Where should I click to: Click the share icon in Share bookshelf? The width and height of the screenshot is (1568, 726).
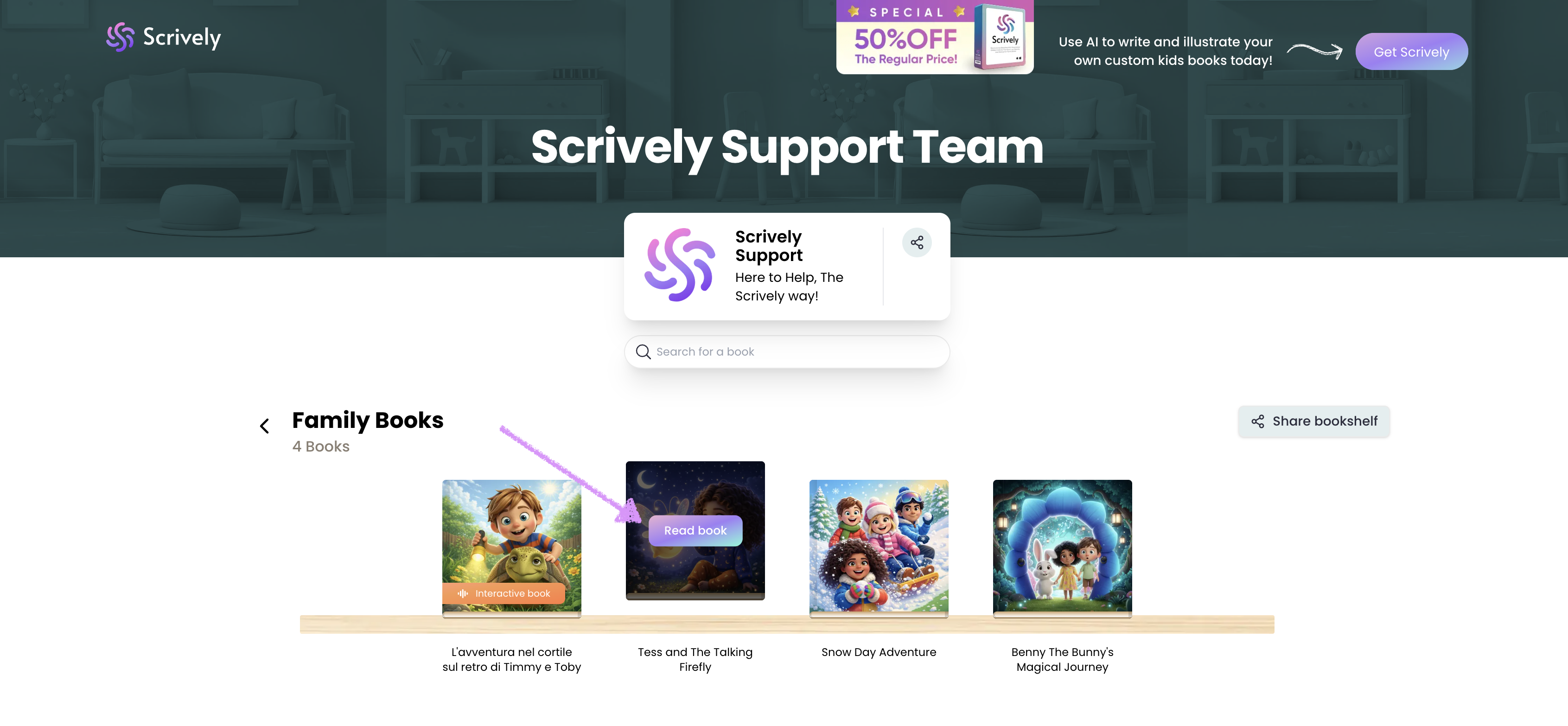pyautogui.click(x=1257, y=421)
